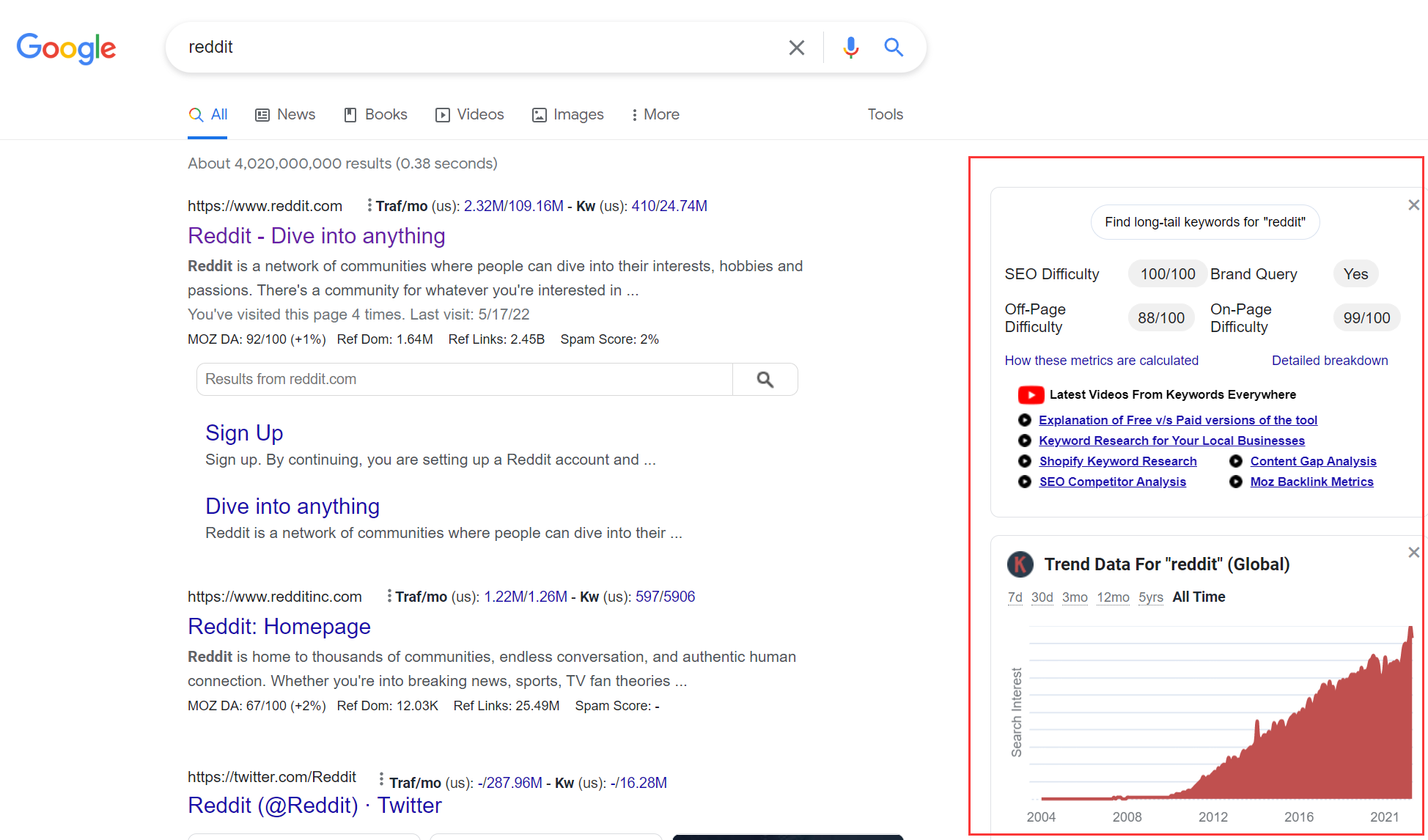Open How these metrics are calculated link
The width and height of the screenshot is (1428, 840).
pos(1101,361)
